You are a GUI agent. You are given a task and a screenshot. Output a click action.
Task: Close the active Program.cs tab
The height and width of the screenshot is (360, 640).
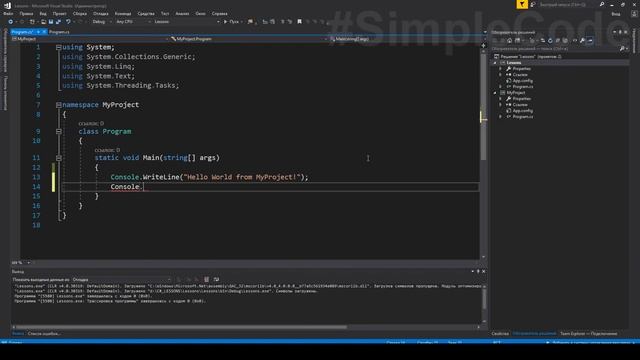tap(44, 32)
